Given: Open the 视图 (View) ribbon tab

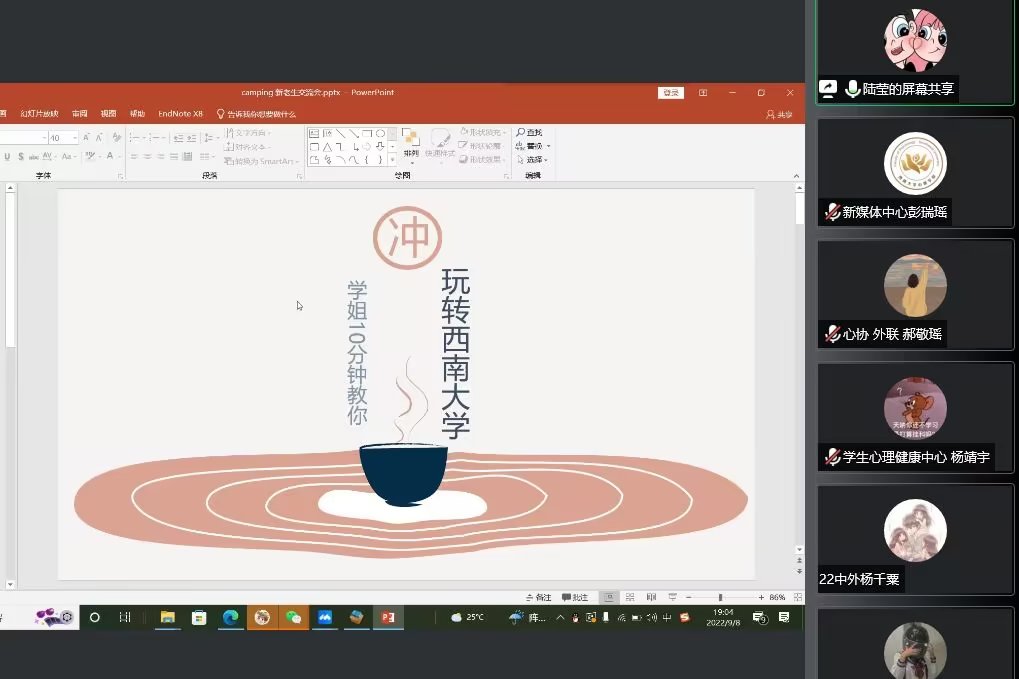Looking at the screenshot, I should (108, 114).
